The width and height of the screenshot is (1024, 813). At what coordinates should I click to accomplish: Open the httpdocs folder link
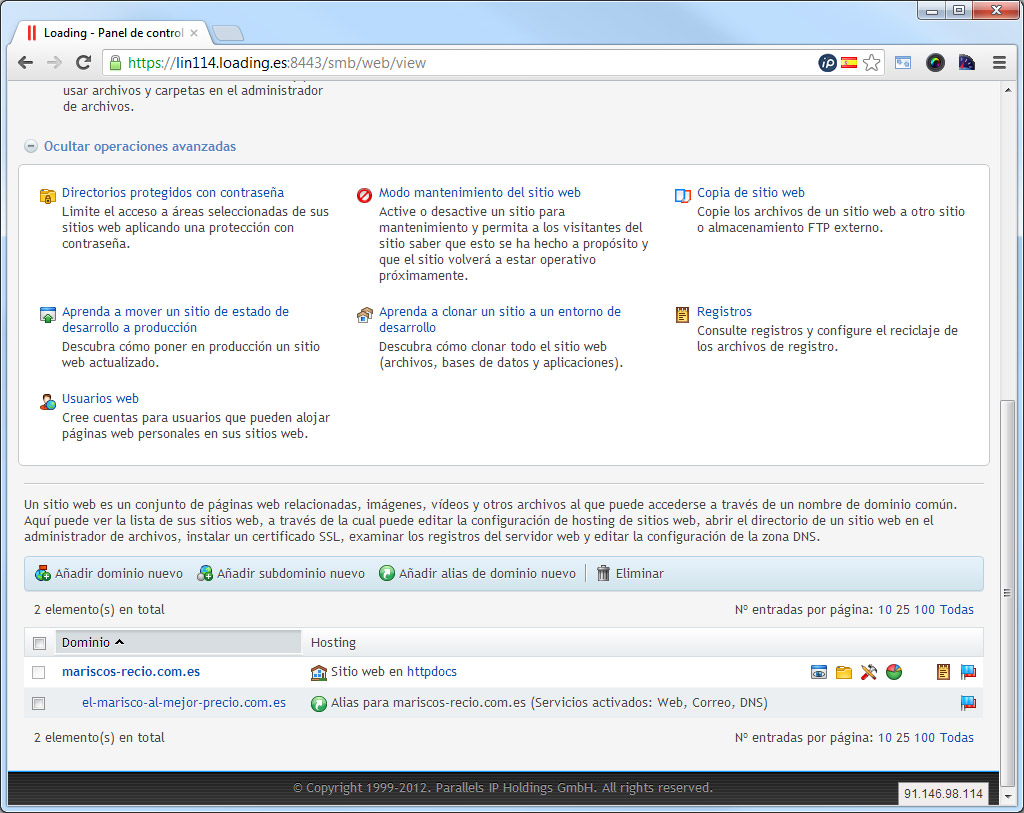point(432,671)
